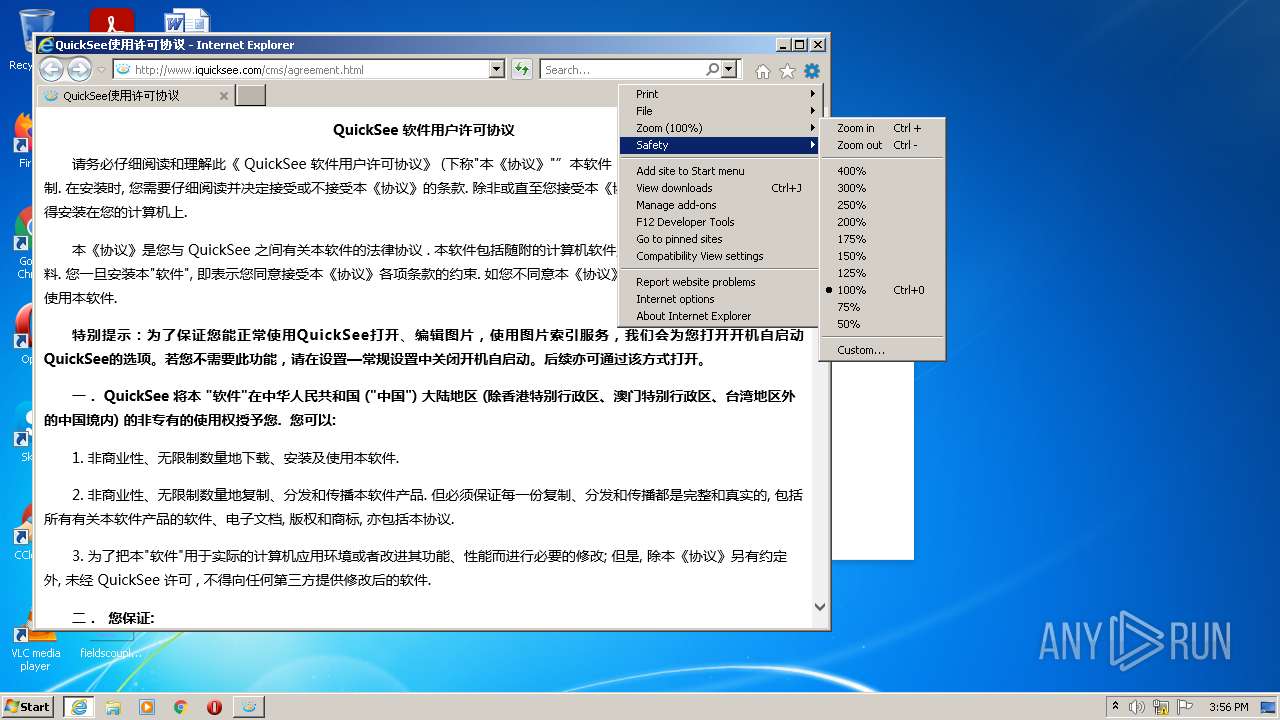This screenshot has width=1280, height=720.
Task: Open the Back/Forward recent pages dropdown arrow
Action: [101, 70]
